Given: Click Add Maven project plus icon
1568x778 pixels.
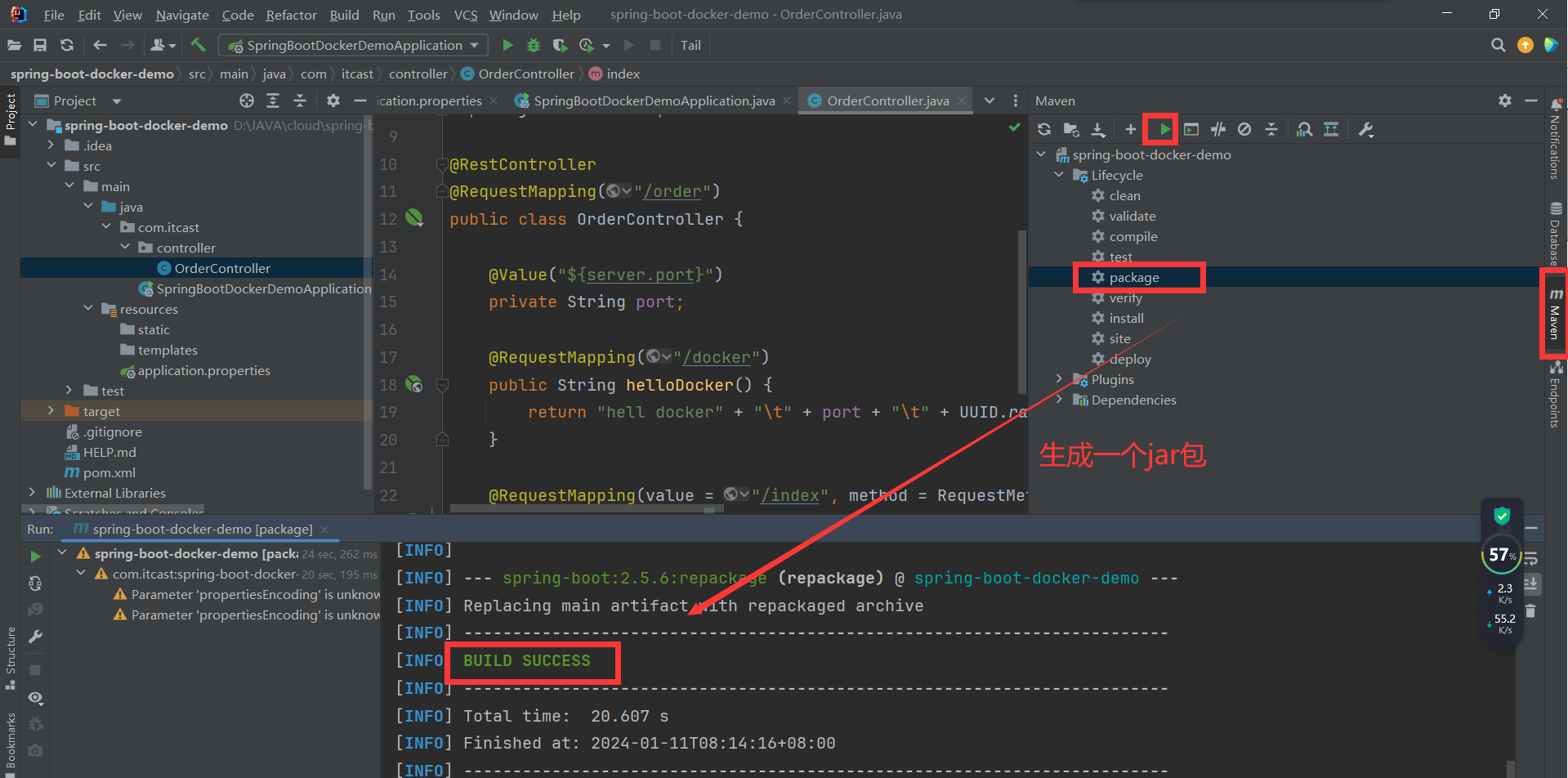Looking at the screenshot, I should pos(1131,129).
